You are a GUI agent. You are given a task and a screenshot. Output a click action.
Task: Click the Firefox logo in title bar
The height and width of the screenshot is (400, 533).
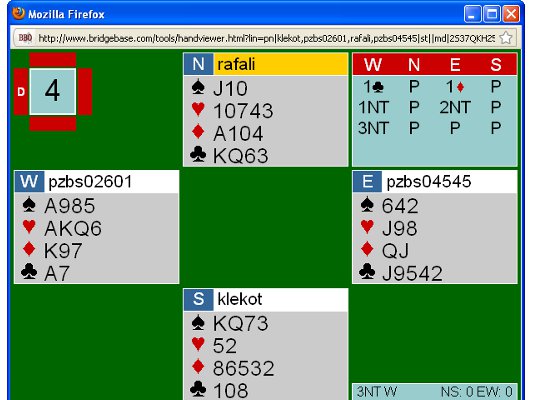click(x=18, y=14)
